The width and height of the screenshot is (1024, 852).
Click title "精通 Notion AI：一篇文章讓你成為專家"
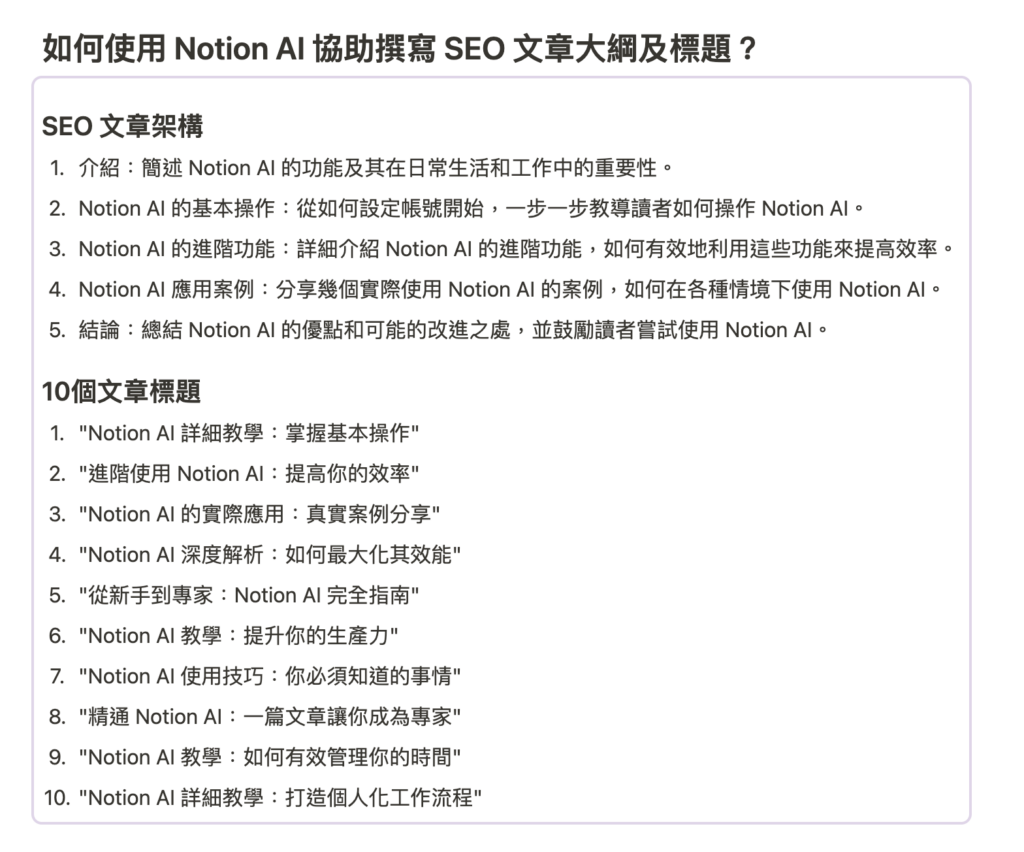(270, 716)
